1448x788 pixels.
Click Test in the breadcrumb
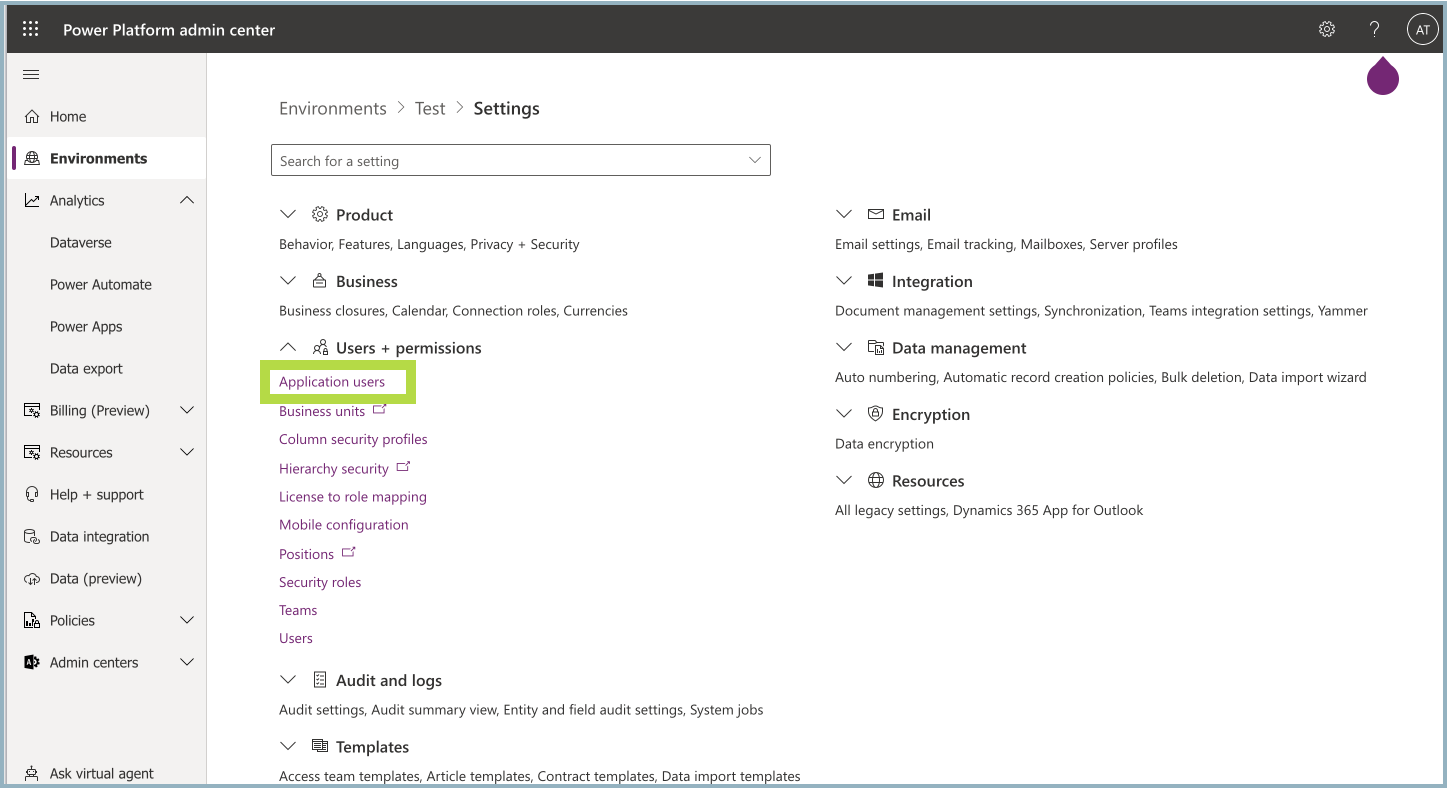point(430,108)
